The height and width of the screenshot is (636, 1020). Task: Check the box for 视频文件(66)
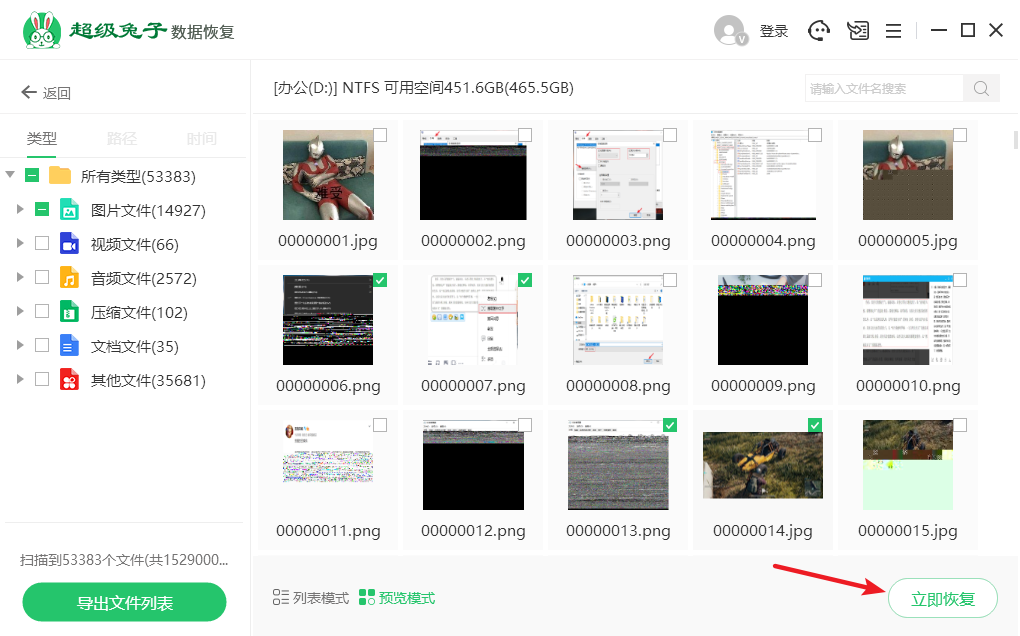[x=42, y=243]
